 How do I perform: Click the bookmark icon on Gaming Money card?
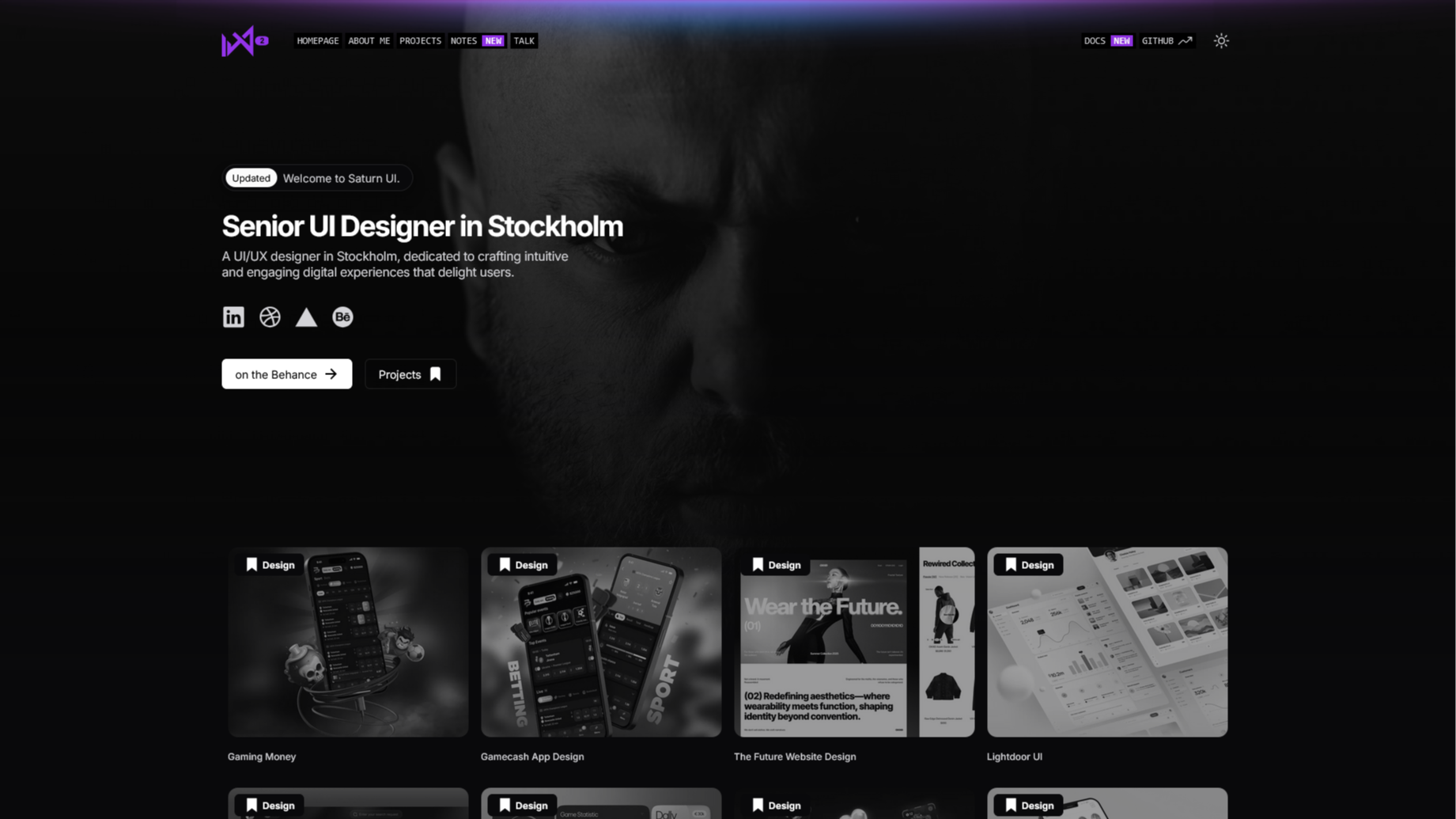[x=251, y=565]
